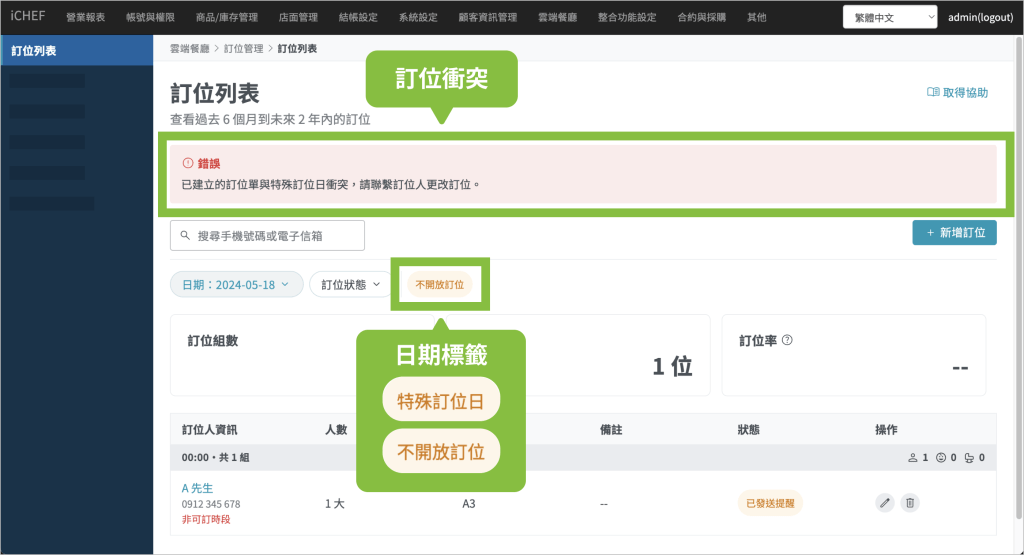Click the pencil edit icon for A 先生's reservation

coord(885,503)
